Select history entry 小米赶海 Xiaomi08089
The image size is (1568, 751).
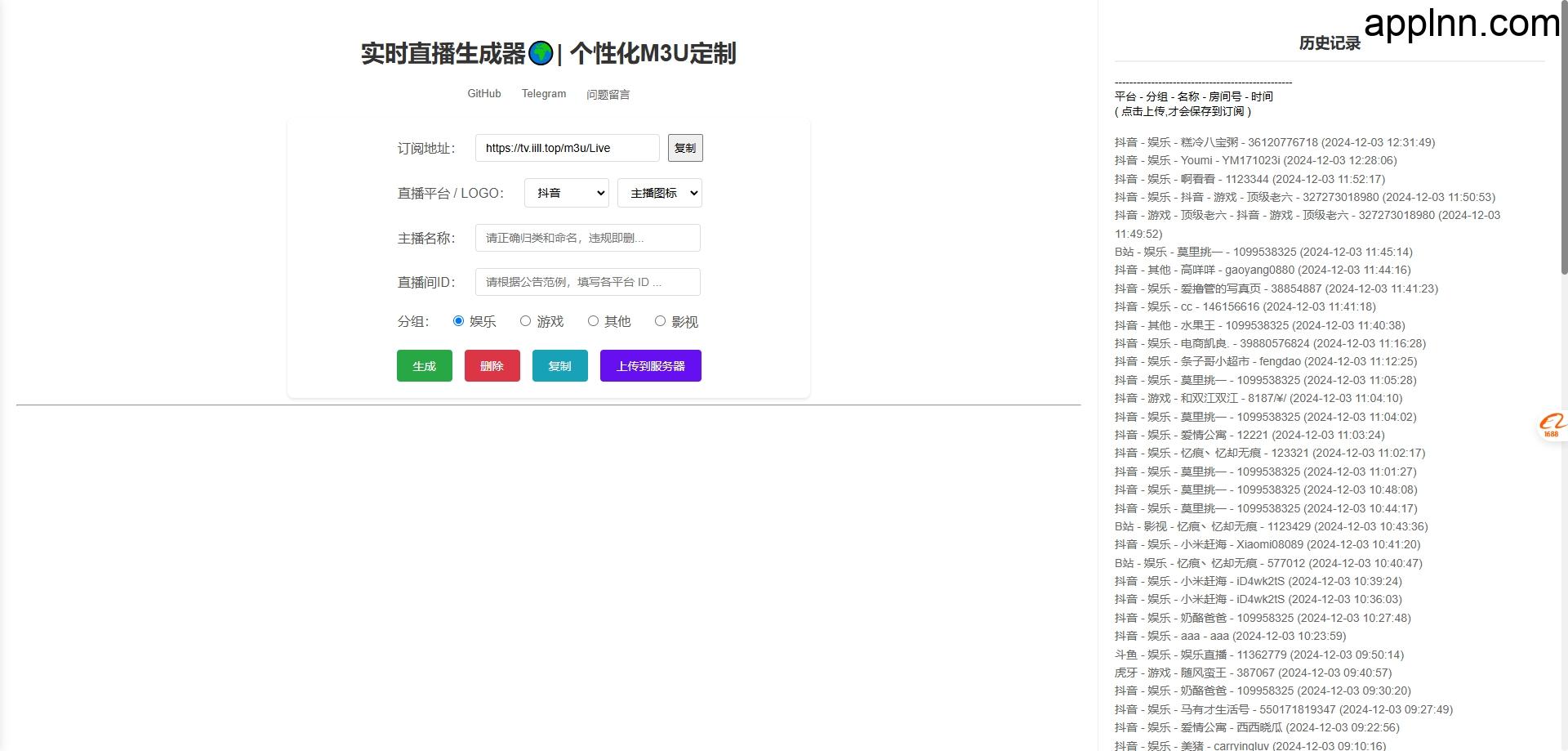[1267, 544]
